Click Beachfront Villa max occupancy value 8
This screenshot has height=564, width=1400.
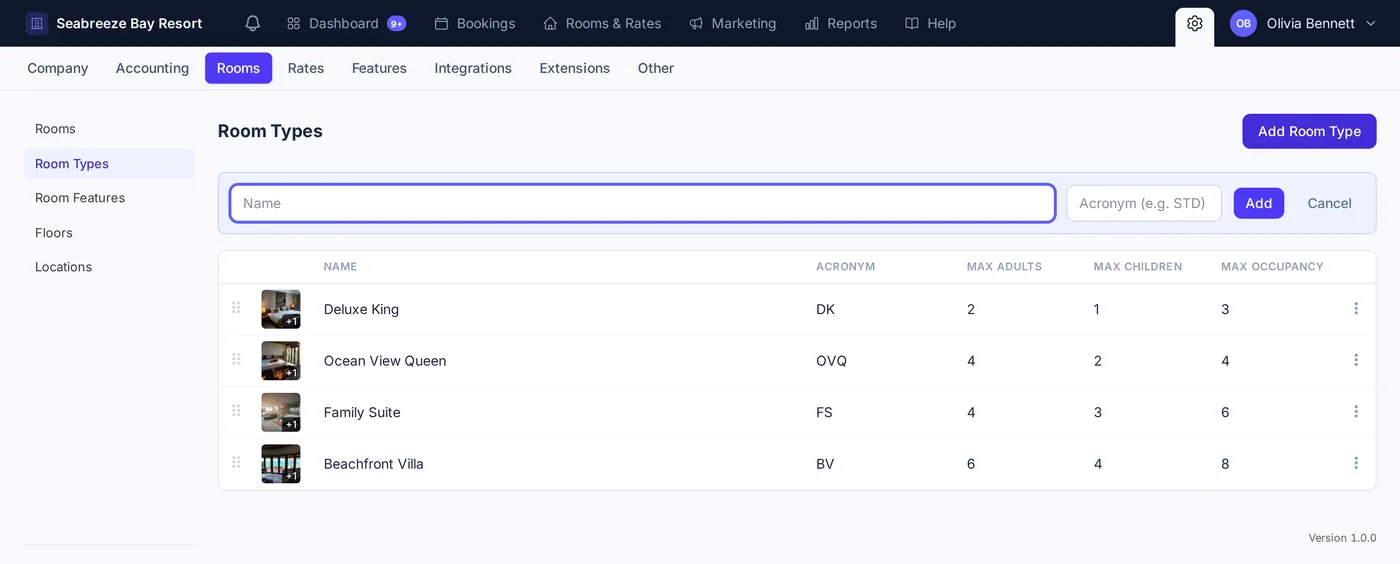click(1225, 464)
